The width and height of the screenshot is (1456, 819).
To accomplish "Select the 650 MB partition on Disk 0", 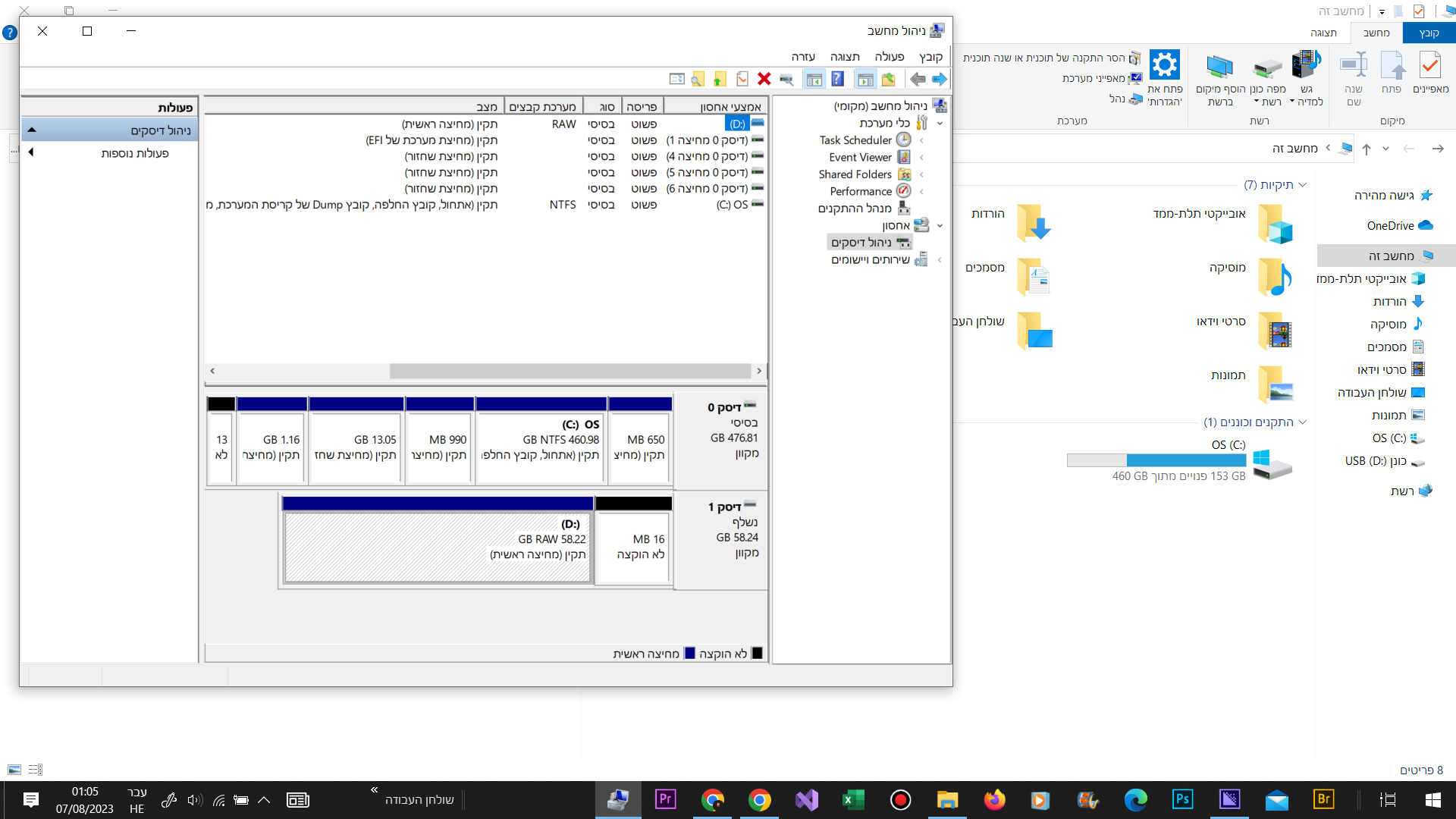I will coord(640,440).
